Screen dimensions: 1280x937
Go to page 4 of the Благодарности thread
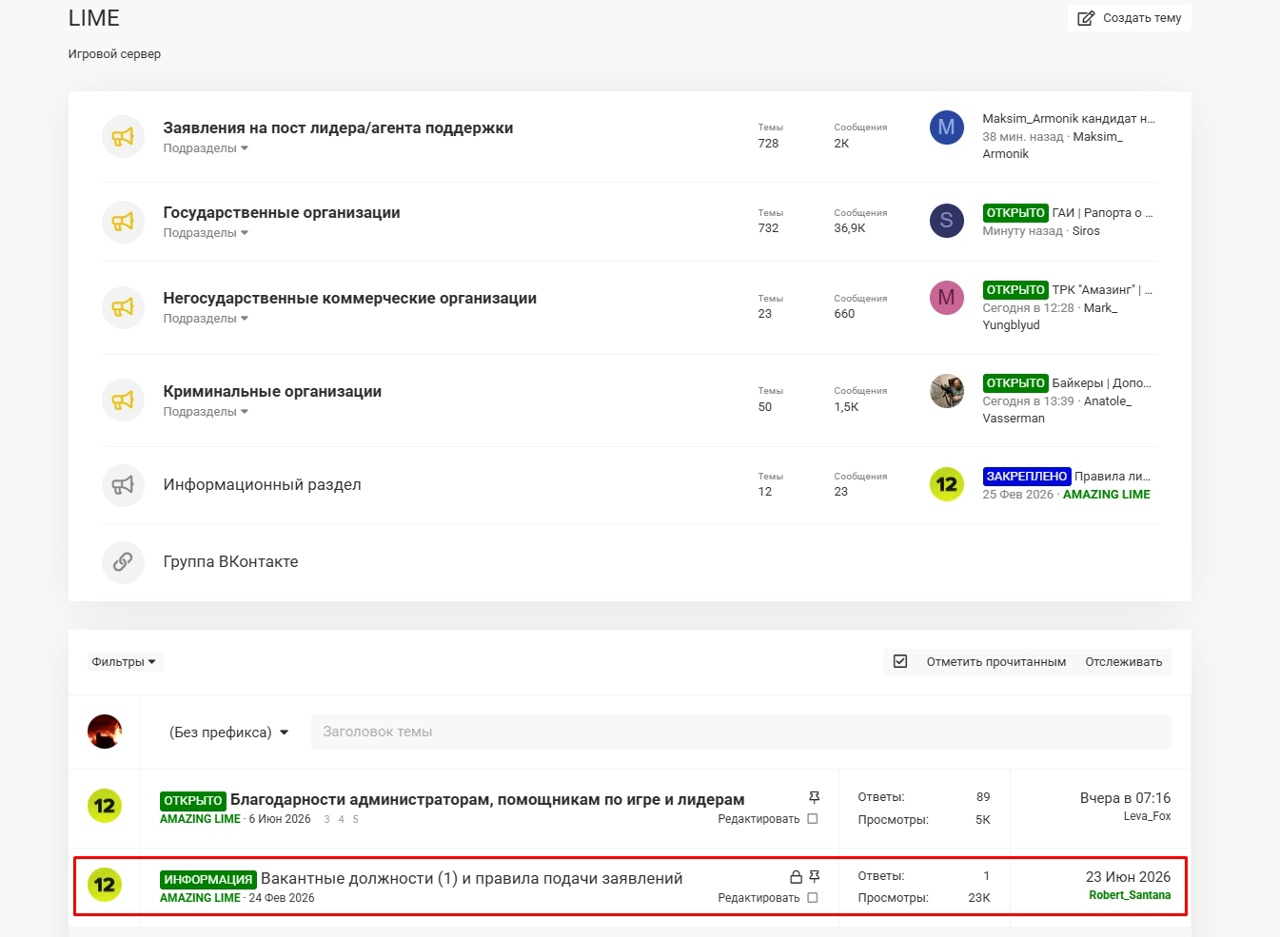coord(341,819)
